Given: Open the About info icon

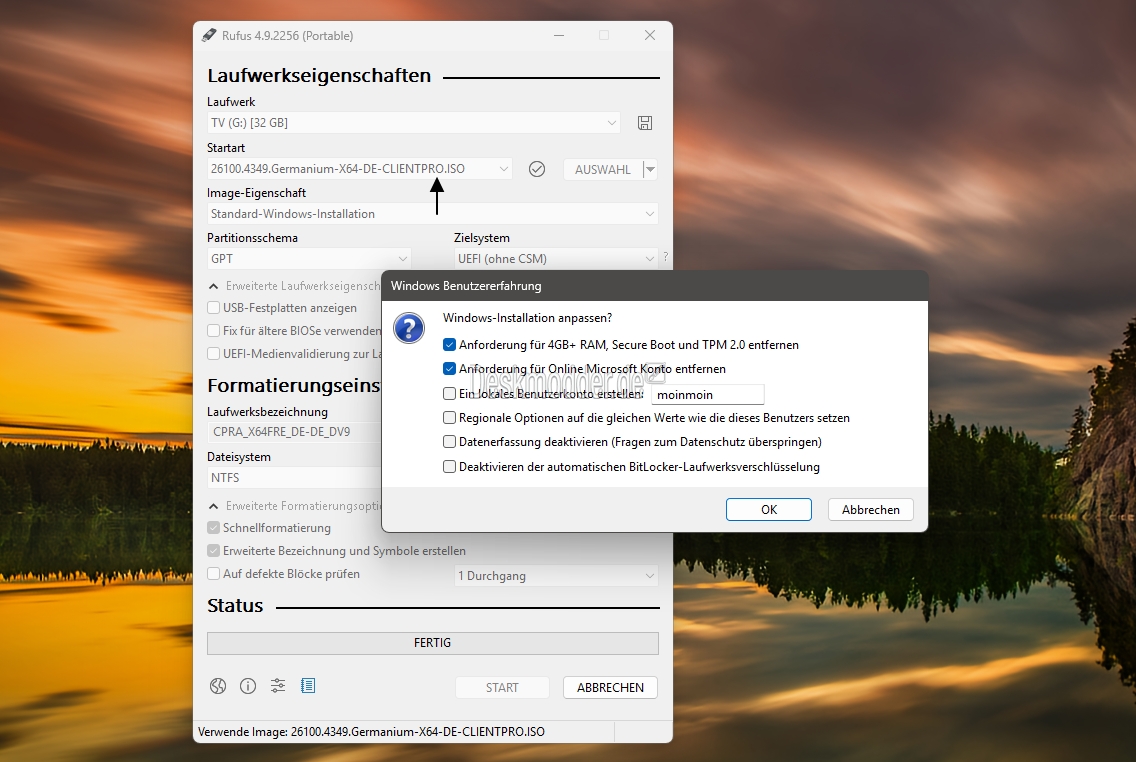Looking at the screenshot, I should tap(248, 686).
